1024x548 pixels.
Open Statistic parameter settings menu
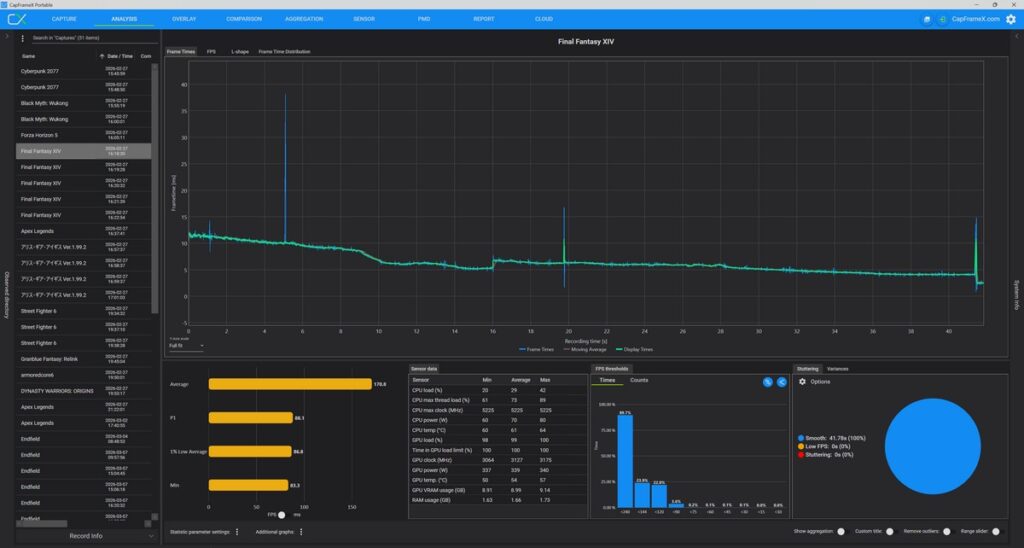coord(237,532)
